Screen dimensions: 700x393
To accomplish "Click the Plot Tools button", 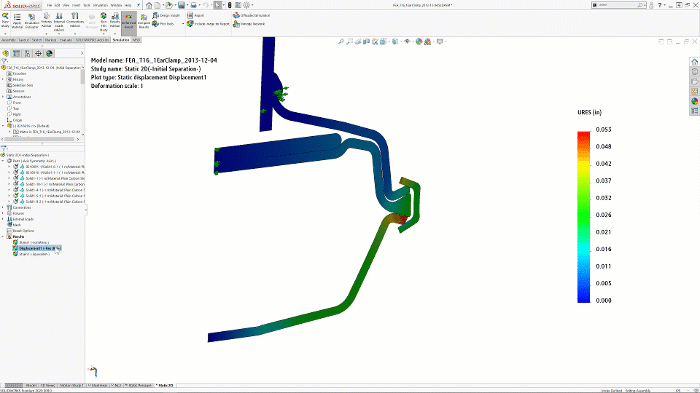I will [x=163, y=24].
